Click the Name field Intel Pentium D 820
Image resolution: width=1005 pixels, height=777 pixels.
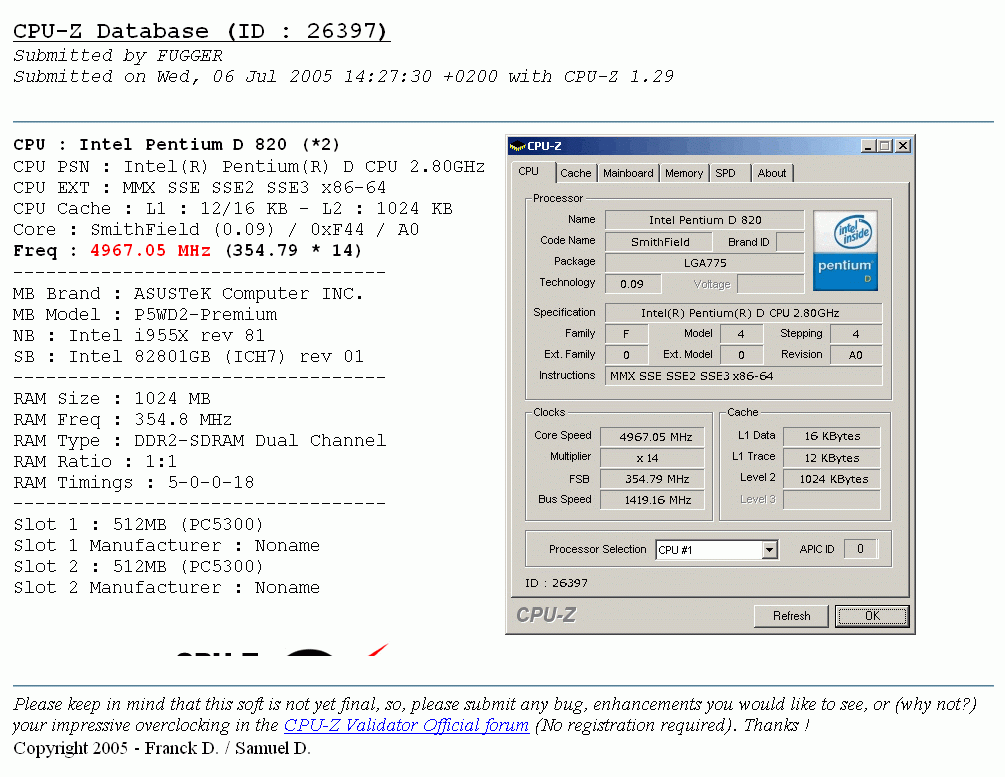pyautogui.click(x=704, y=220)
